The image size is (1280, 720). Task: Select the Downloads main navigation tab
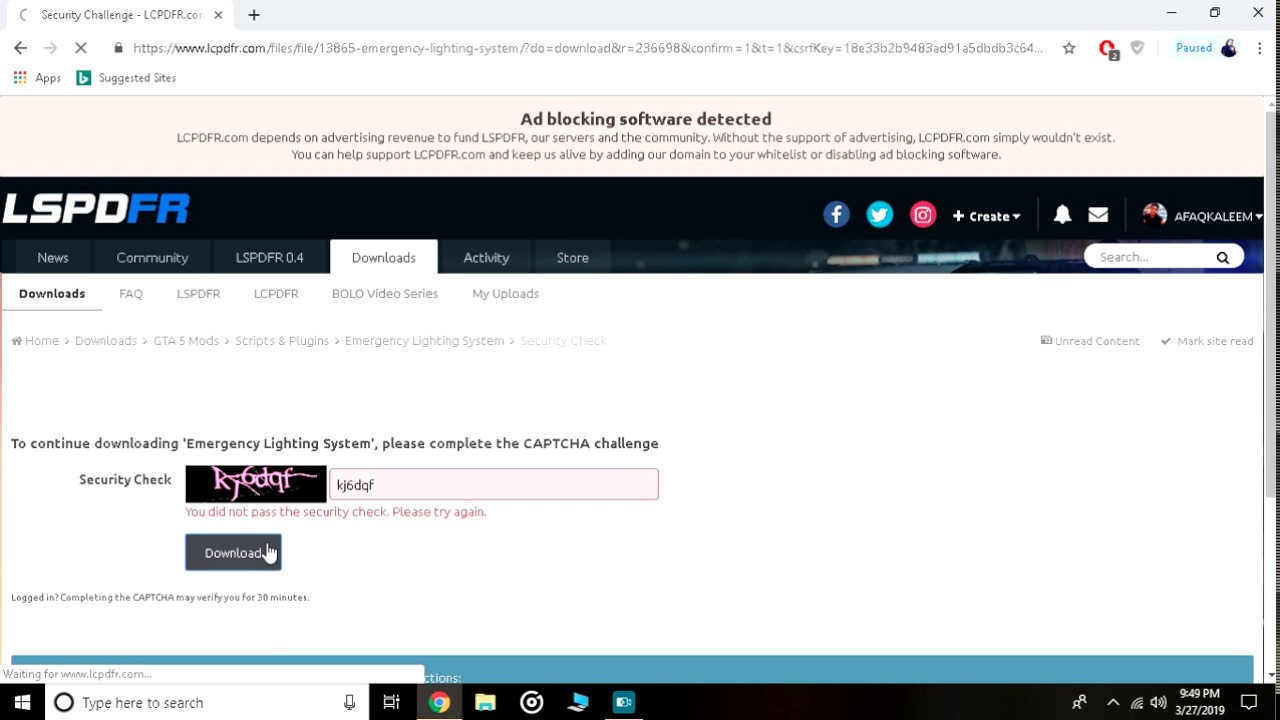[384, 258]
